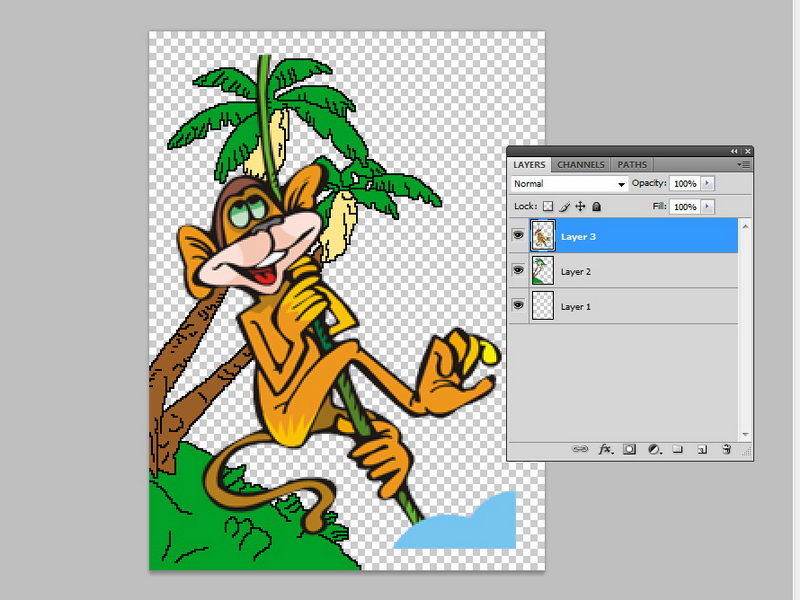Click the panel resize grip corner
This screenshot has width=800, height=600.
[747, 452]
